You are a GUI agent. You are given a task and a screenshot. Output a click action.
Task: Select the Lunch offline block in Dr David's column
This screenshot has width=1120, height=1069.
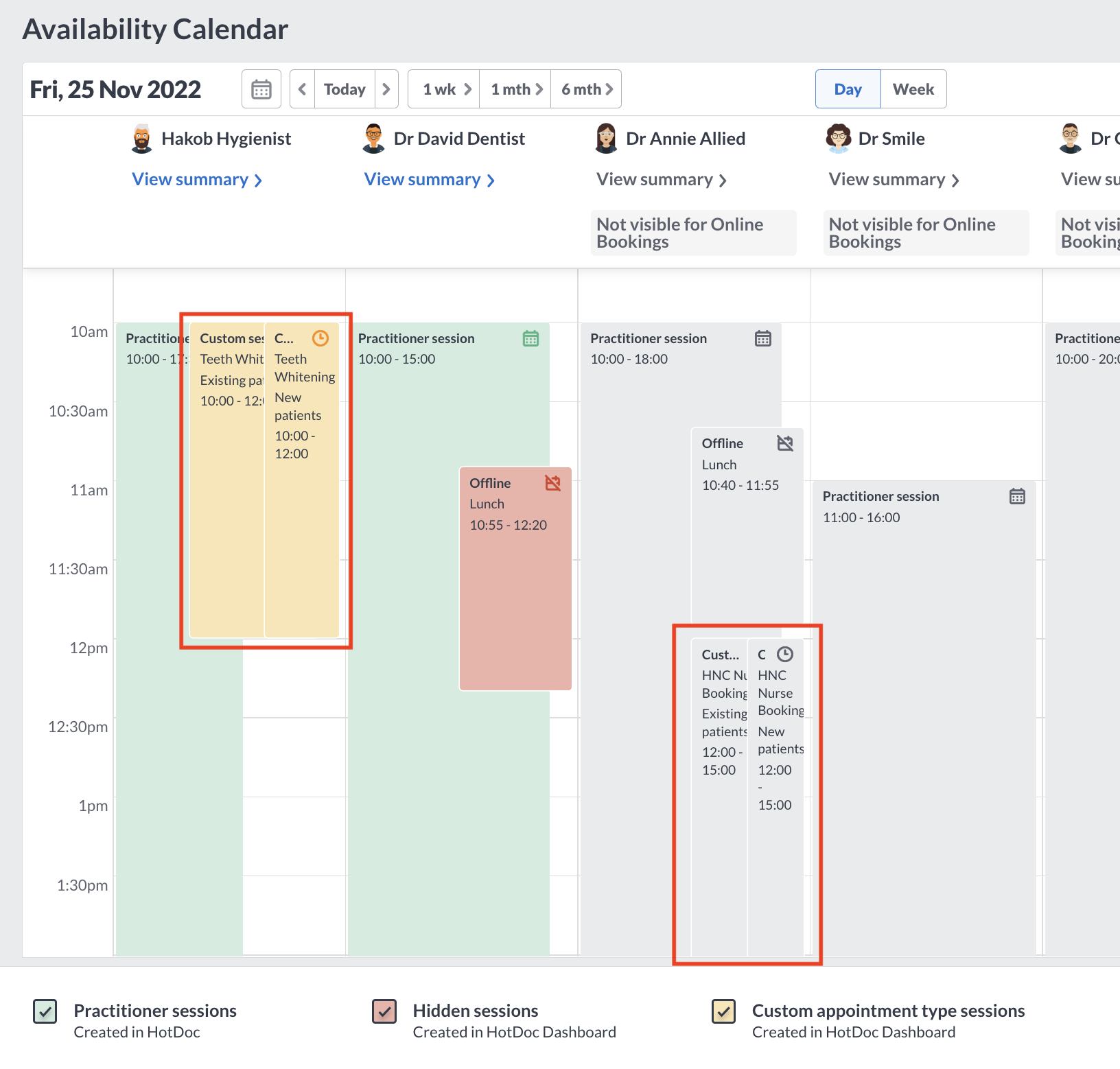pyautogui.click(x=515, y=583)
